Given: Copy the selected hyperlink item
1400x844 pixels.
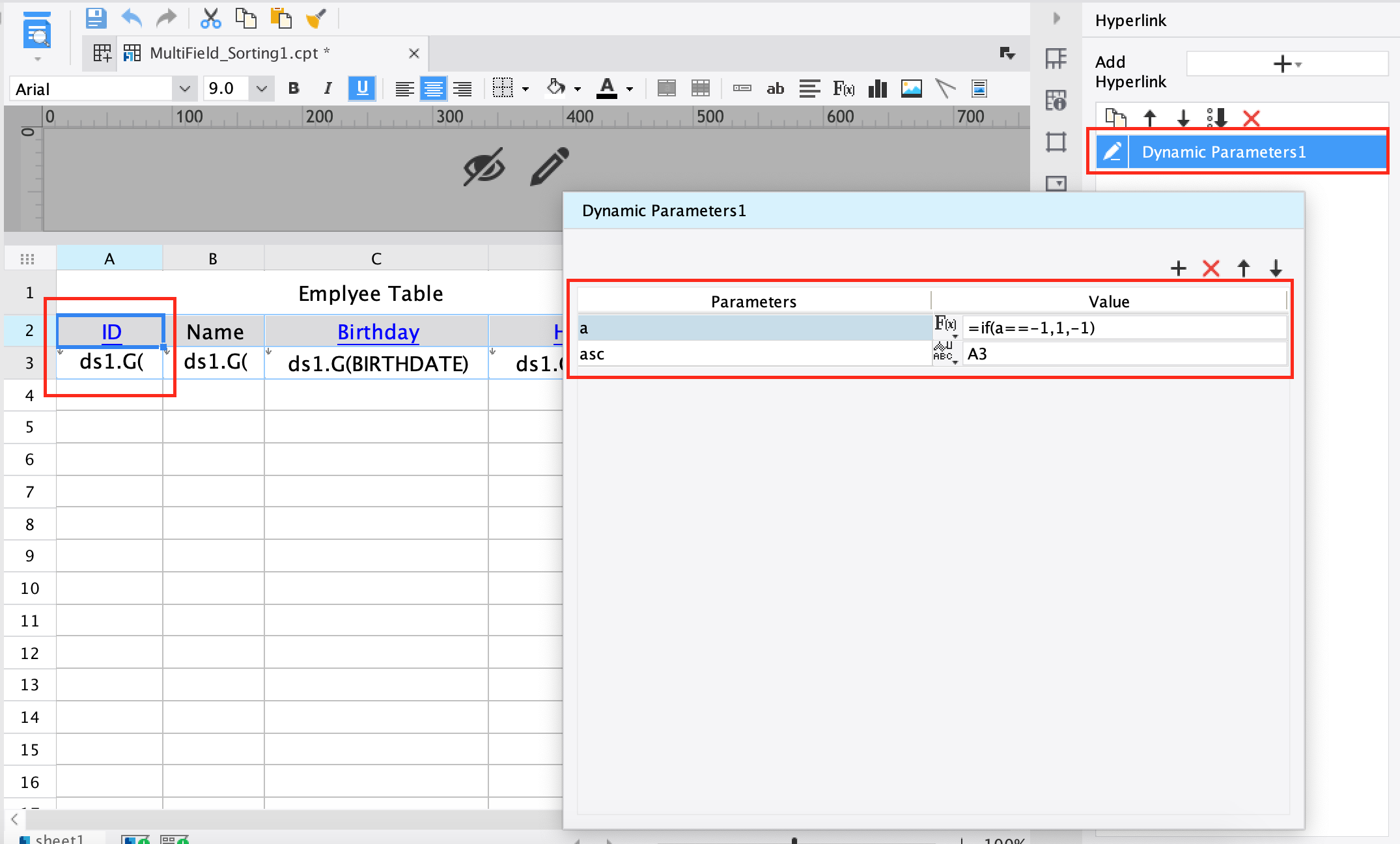Looking at the screenshot, I should 1116,119.
